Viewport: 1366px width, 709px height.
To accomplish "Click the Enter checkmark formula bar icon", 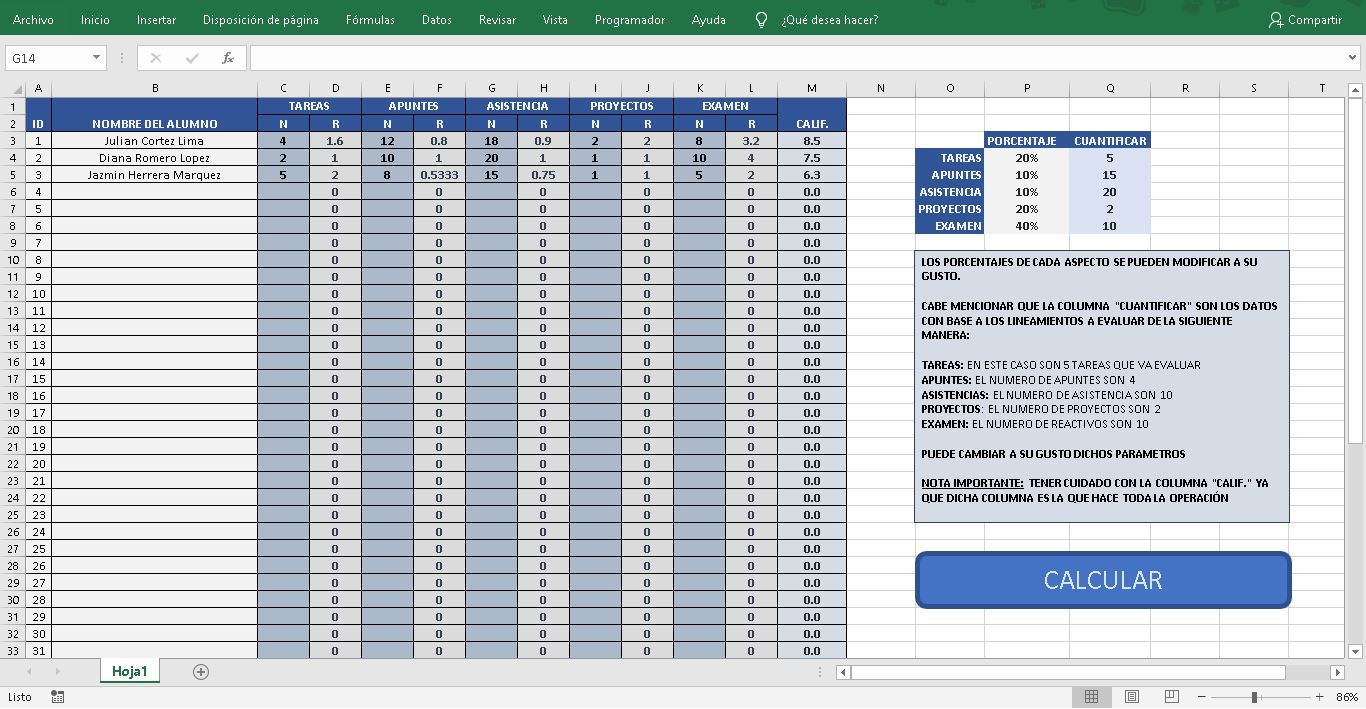I will [x=192, y=58].
